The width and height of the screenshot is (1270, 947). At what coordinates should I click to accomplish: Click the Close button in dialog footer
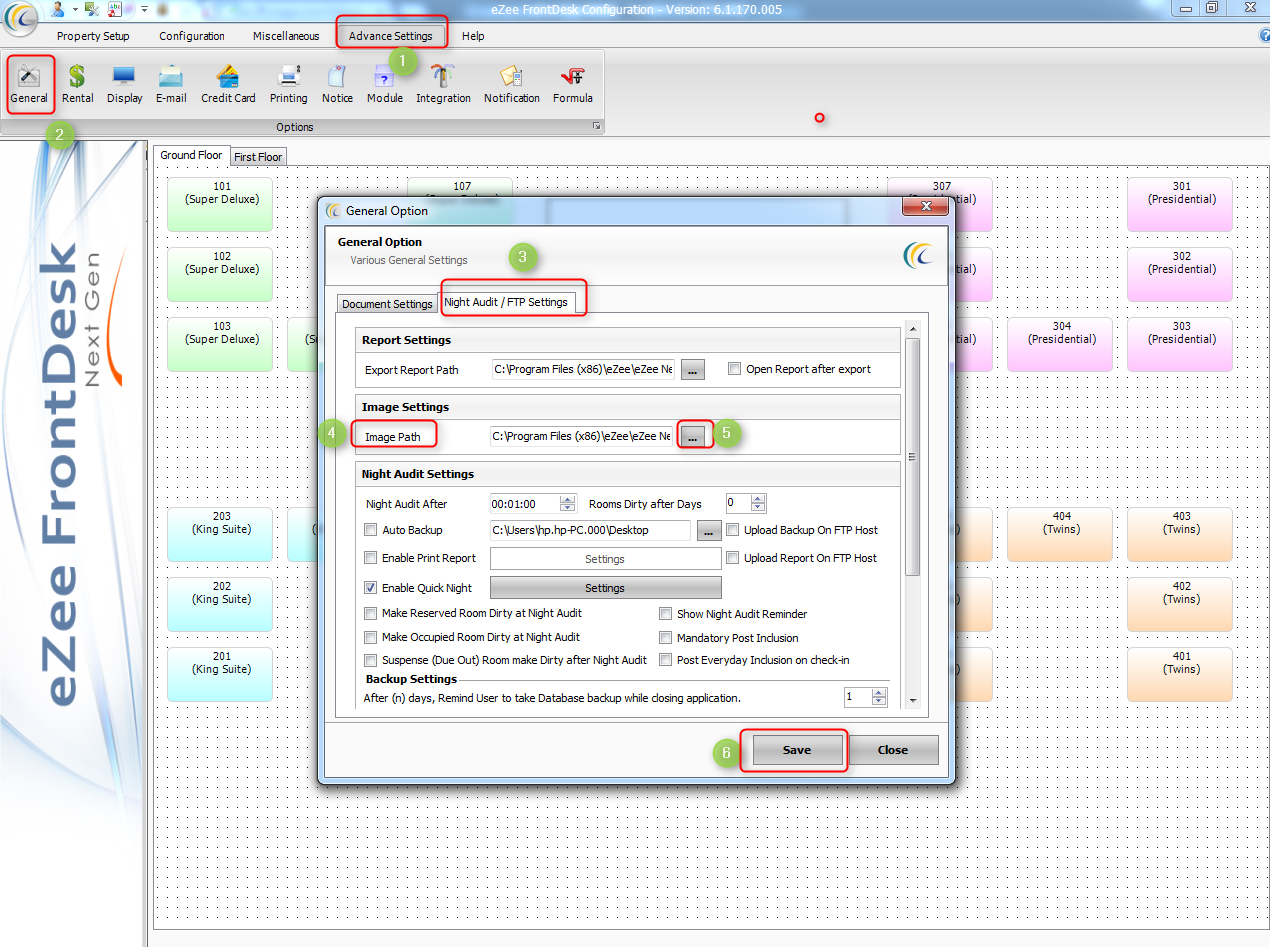click(x=893, y=750)
